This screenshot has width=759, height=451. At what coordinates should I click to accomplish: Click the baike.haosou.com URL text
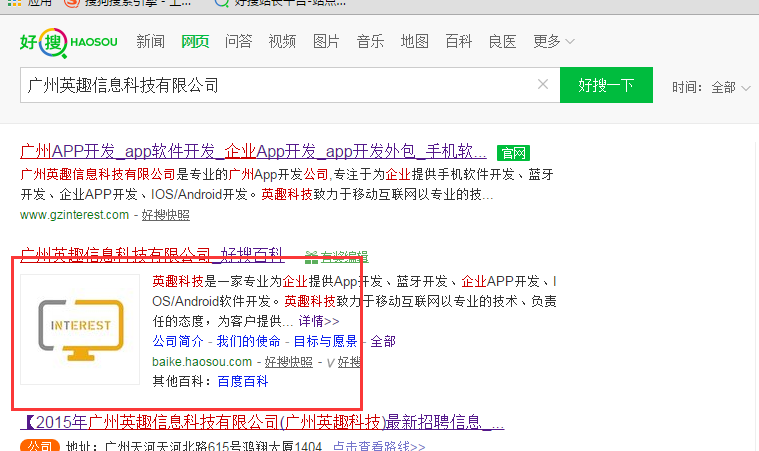[x=202, y=362]
